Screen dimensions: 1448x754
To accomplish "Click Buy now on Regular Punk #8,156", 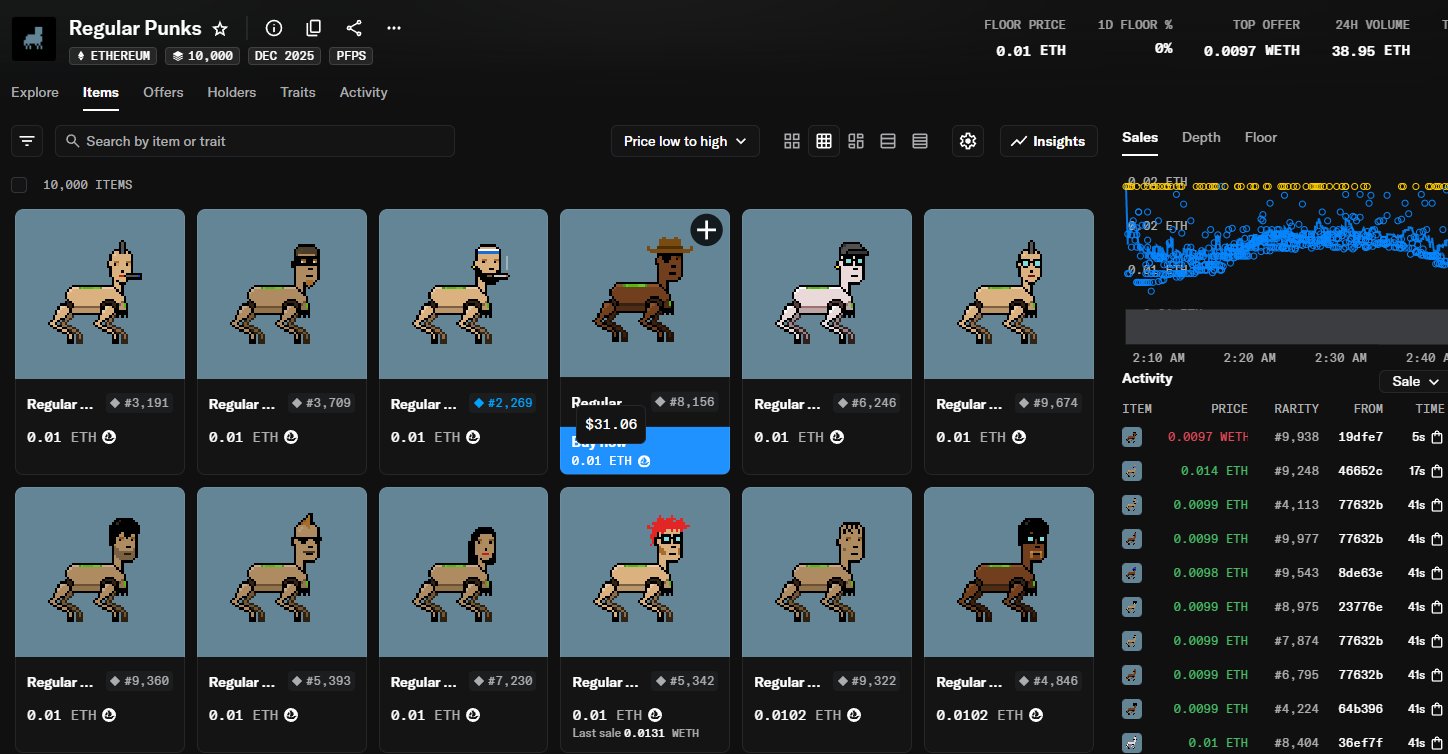I will 645,450.
